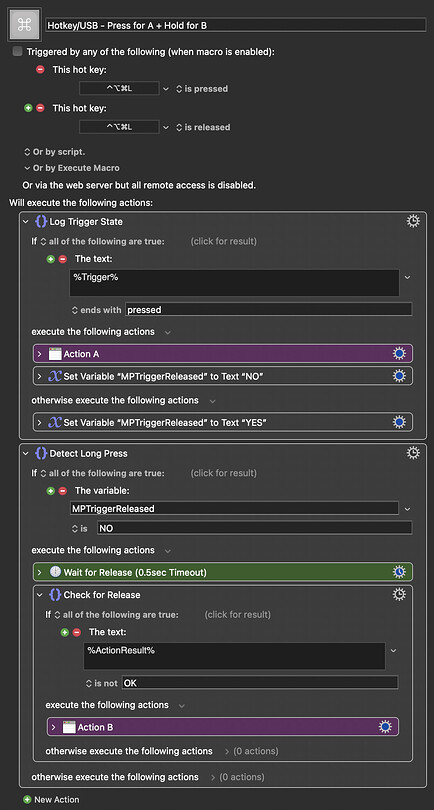Remove the first hot key trigger
Image resolution: width=434 pixels, height=810 pixels.
[40, 70]
